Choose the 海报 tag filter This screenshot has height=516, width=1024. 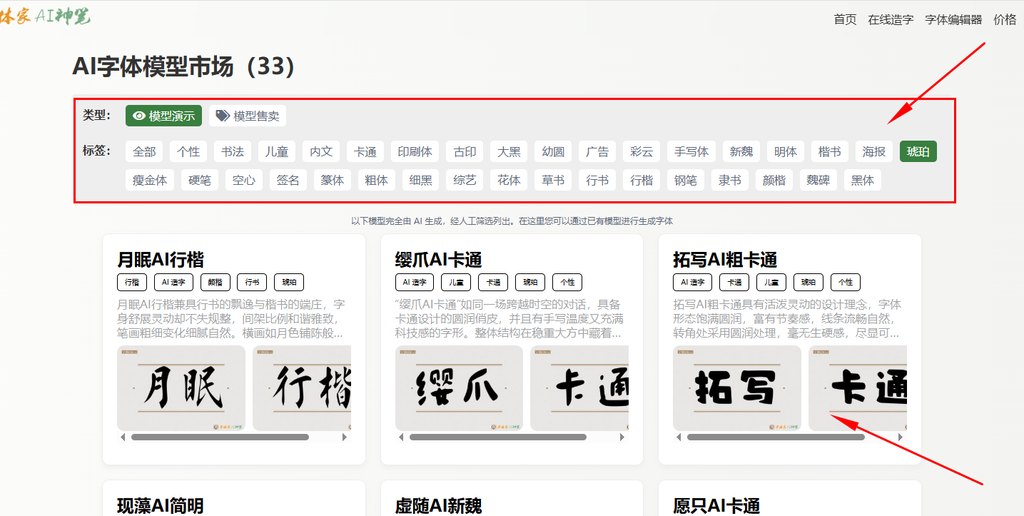pos(874,152)
